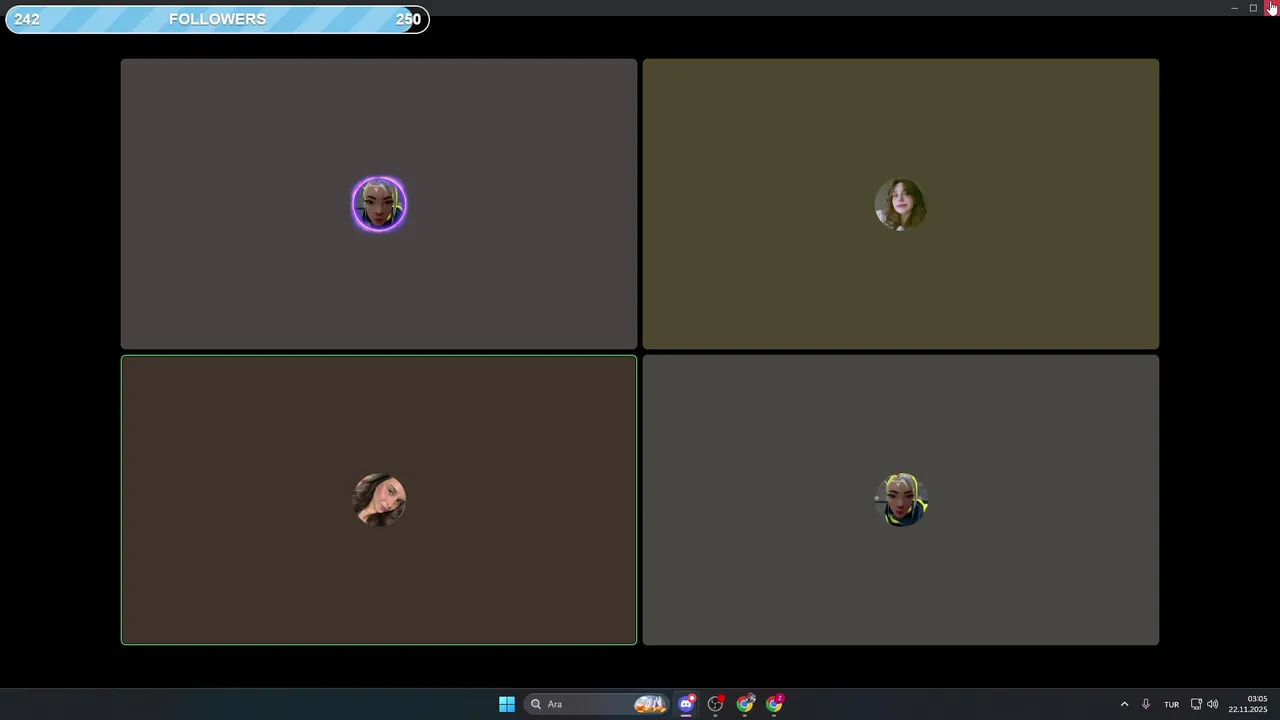Click the Followers goal progress bar

coord(217,19)
